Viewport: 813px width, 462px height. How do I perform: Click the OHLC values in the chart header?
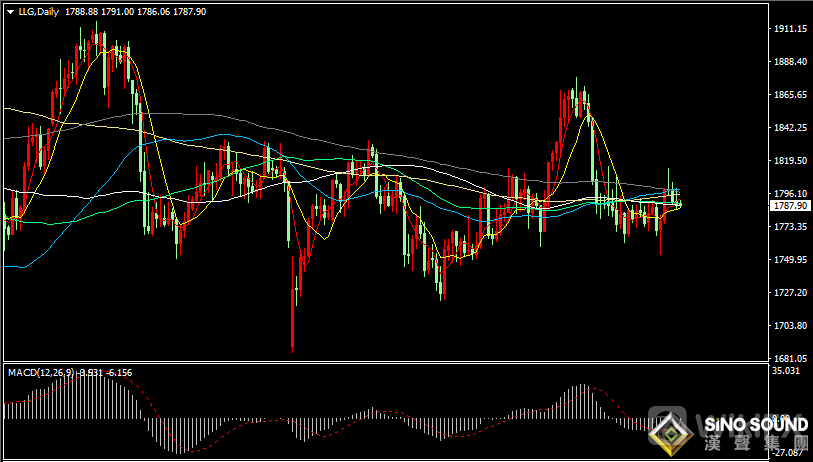(137, 11)
